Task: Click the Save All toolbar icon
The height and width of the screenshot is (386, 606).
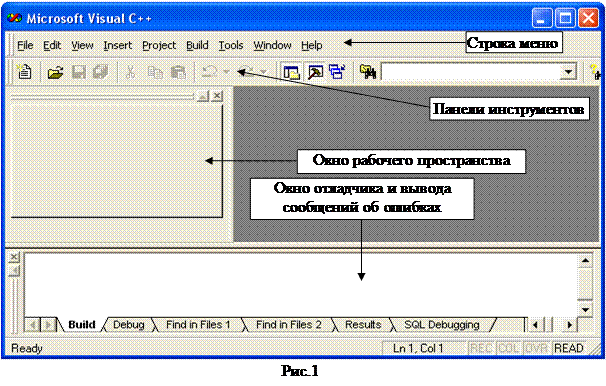Action: pyautogui.click(x=101, y=72)
